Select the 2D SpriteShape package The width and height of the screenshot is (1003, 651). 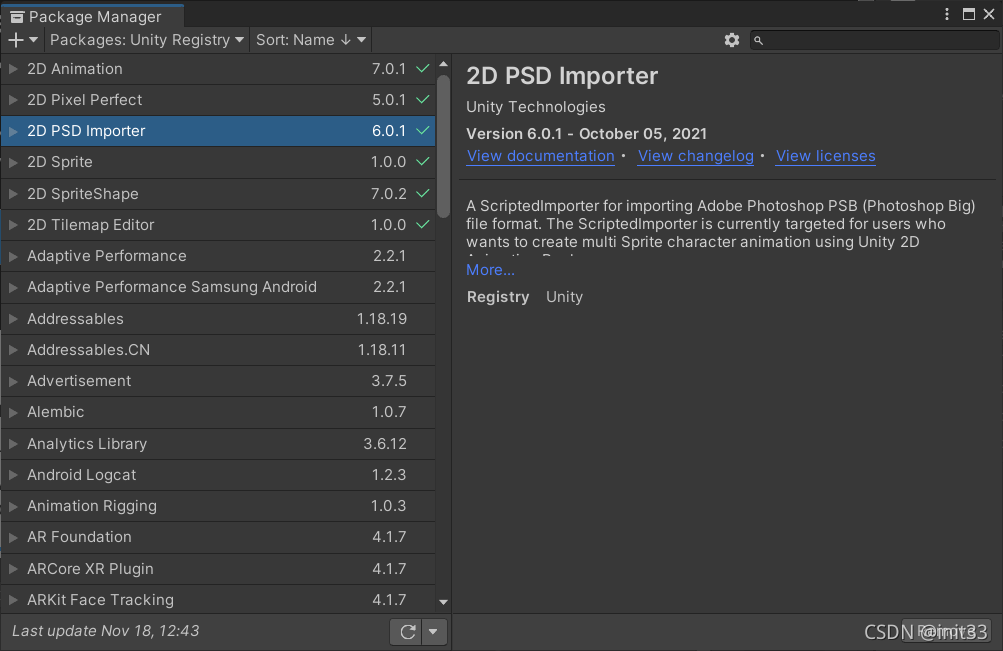[x=217, y=194]
